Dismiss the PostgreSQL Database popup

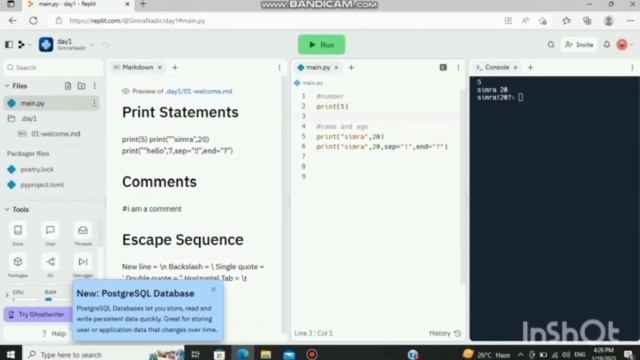pyautogui.click(x=213, y=289)
